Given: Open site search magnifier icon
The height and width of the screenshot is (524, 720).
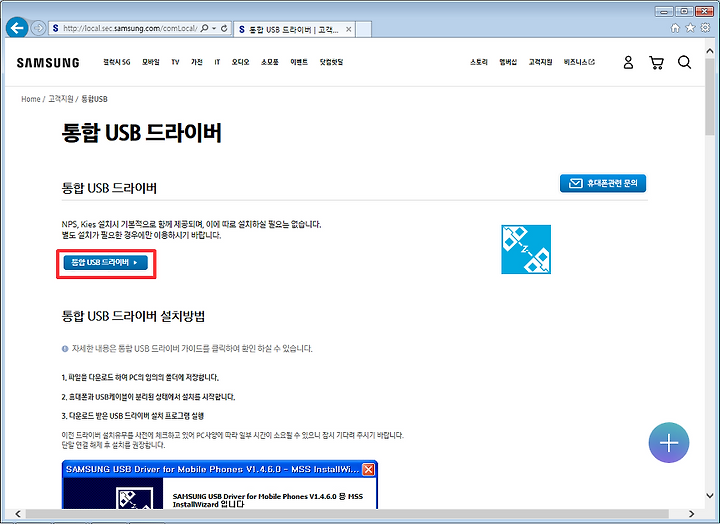Looking at the screenshot, I should coord(684,62).
